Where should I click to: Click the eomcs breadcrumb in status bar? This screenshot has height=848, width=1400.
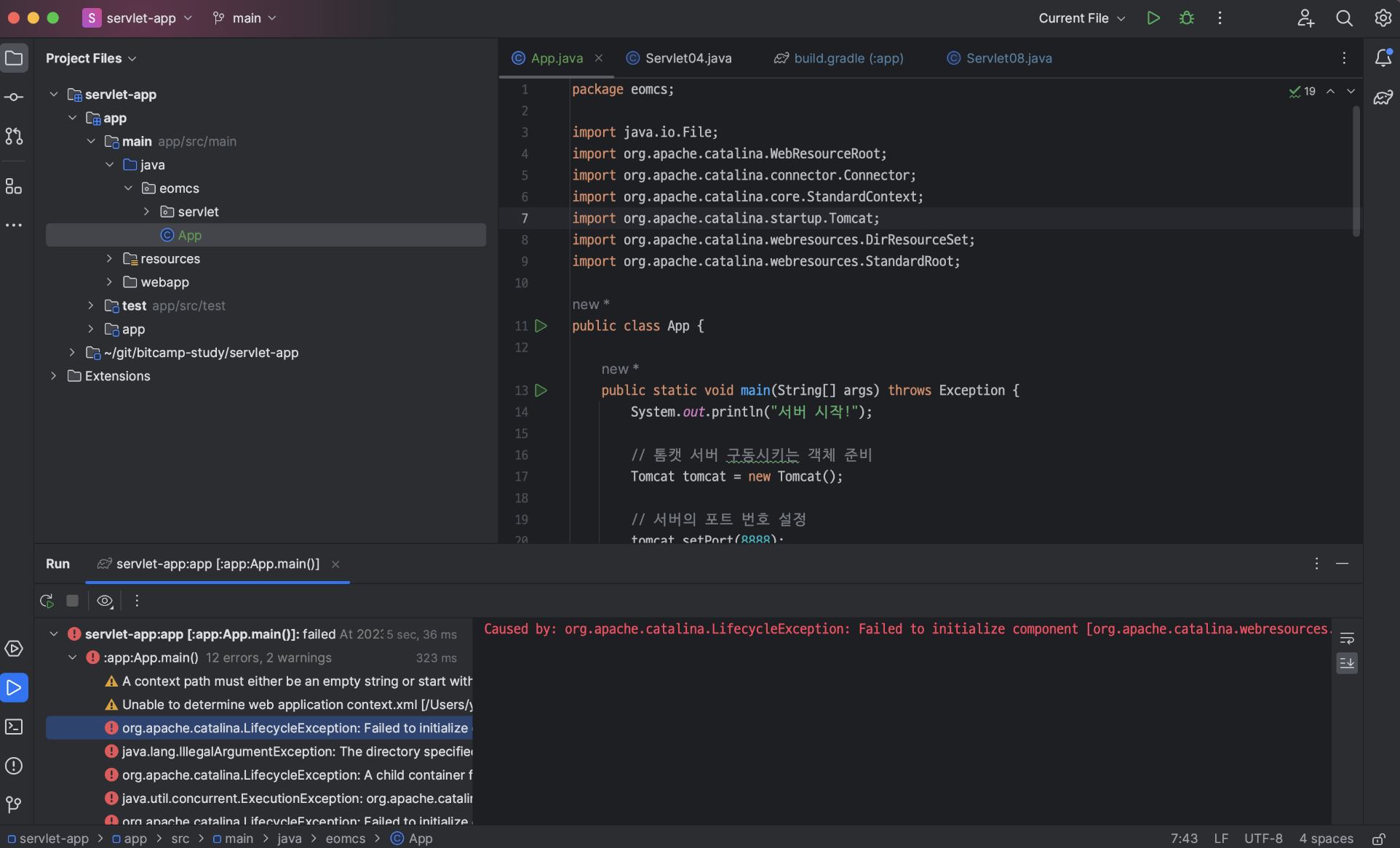[345, 839]
